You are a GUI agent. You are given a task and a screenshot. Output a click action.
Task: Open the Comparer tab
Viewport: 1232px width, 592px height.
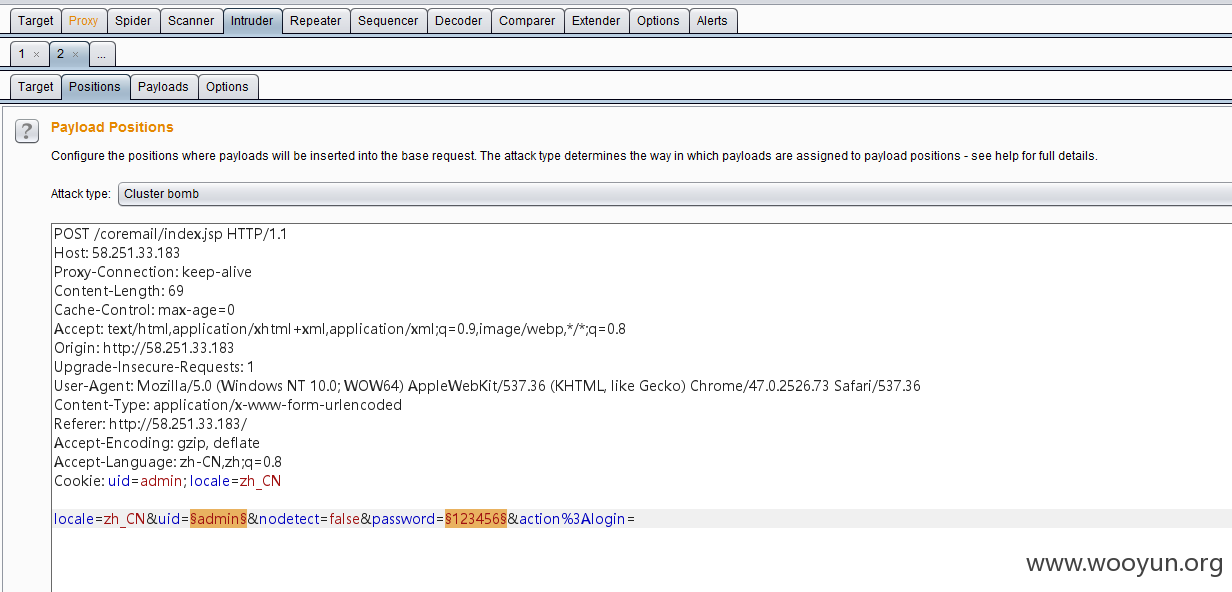click(x=527, y=21)
